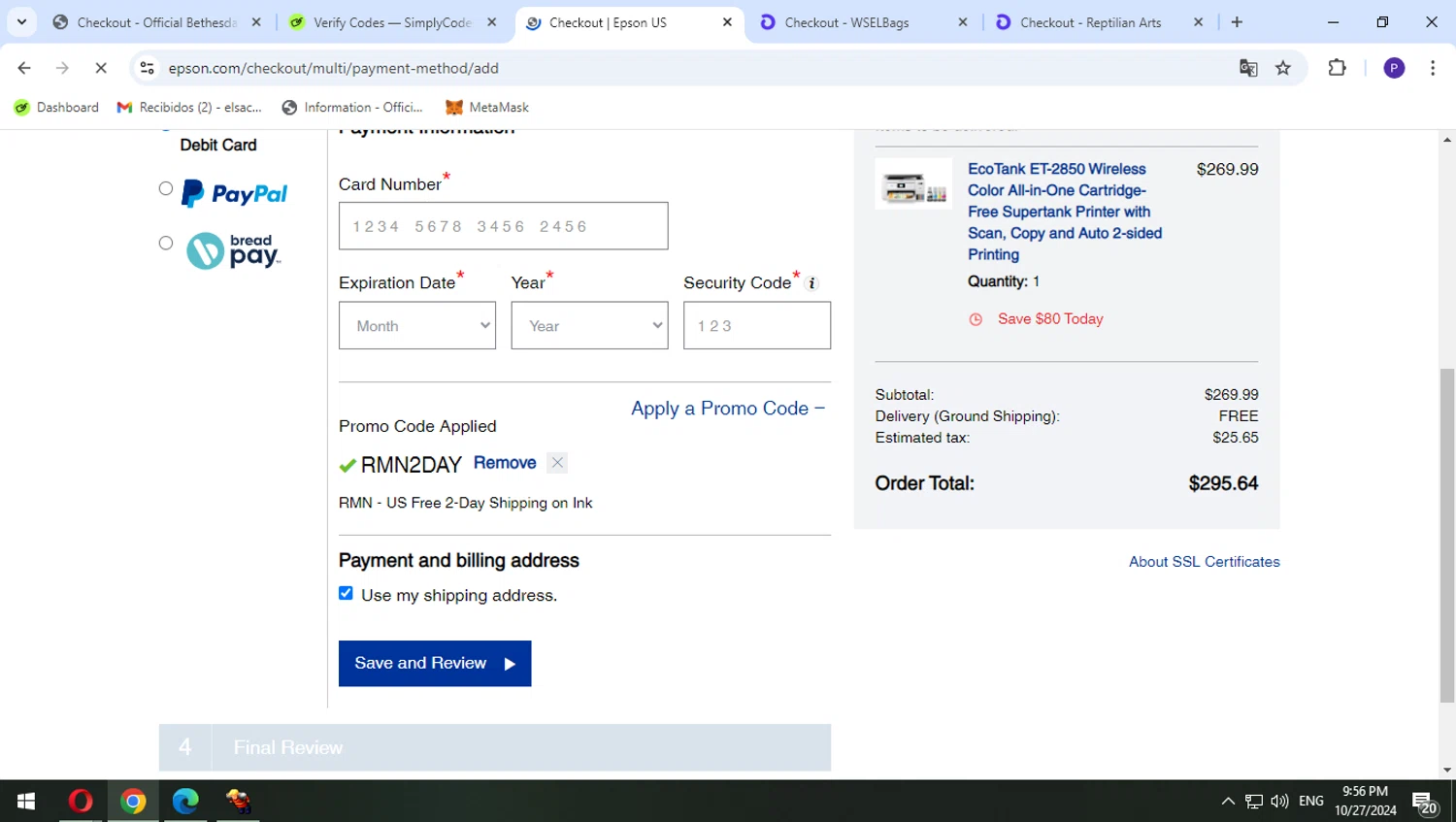1456x822 pixels.
Task: Open Information Official bookmark
Action: (x=352, y=108)
